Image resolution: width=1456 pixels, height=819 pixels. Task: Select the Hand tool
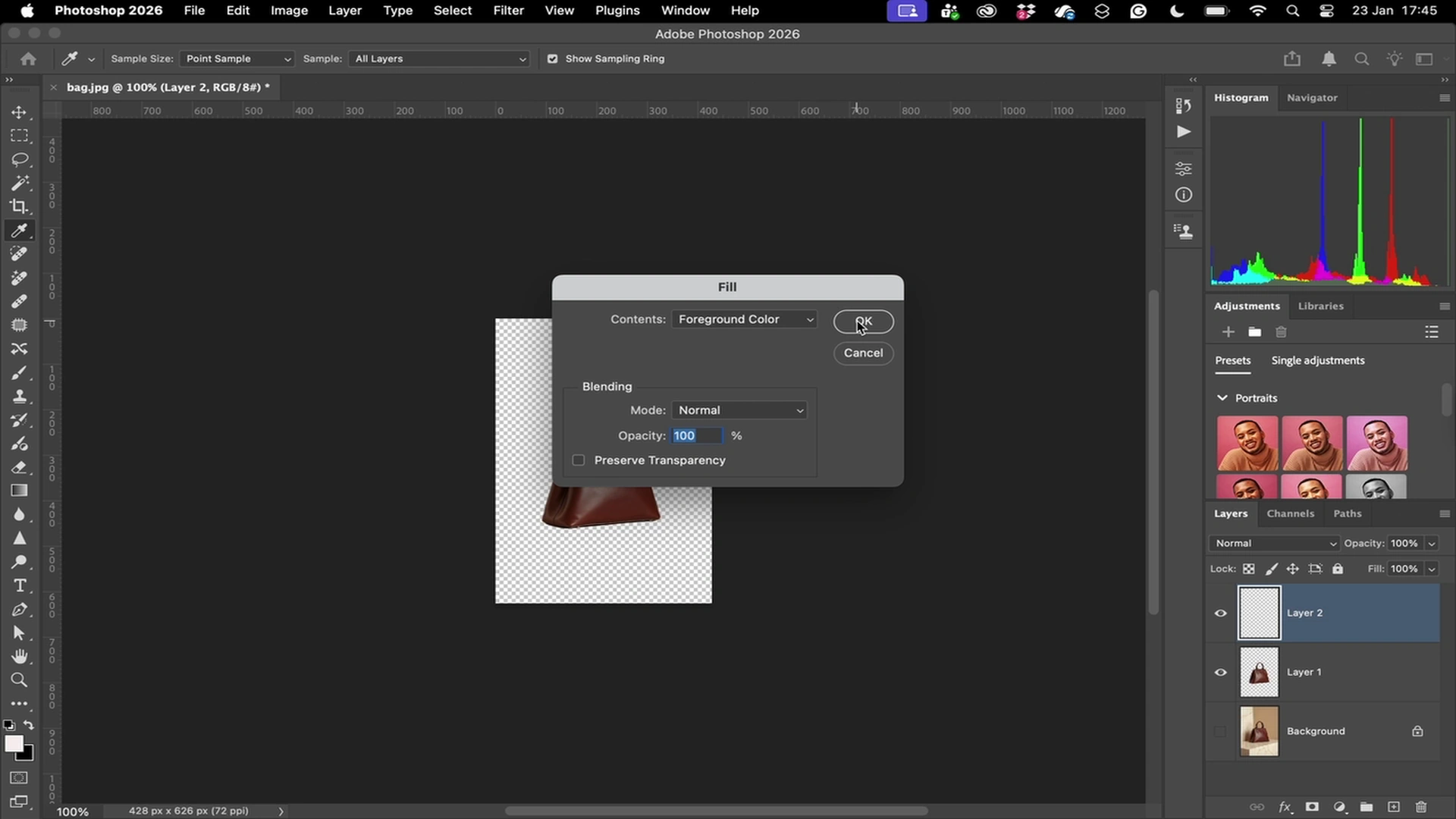tap(19, 656)
